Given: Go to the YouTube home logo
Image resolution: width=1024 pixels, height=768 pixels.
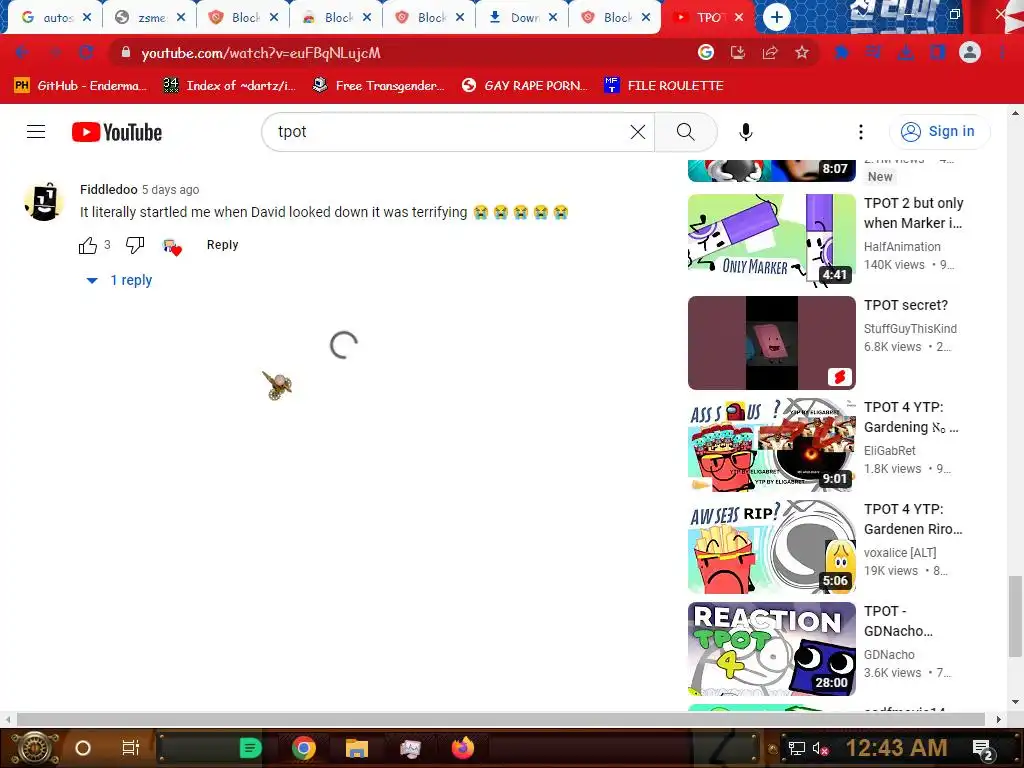Looking at the screenshot, I should click(117, 132).
